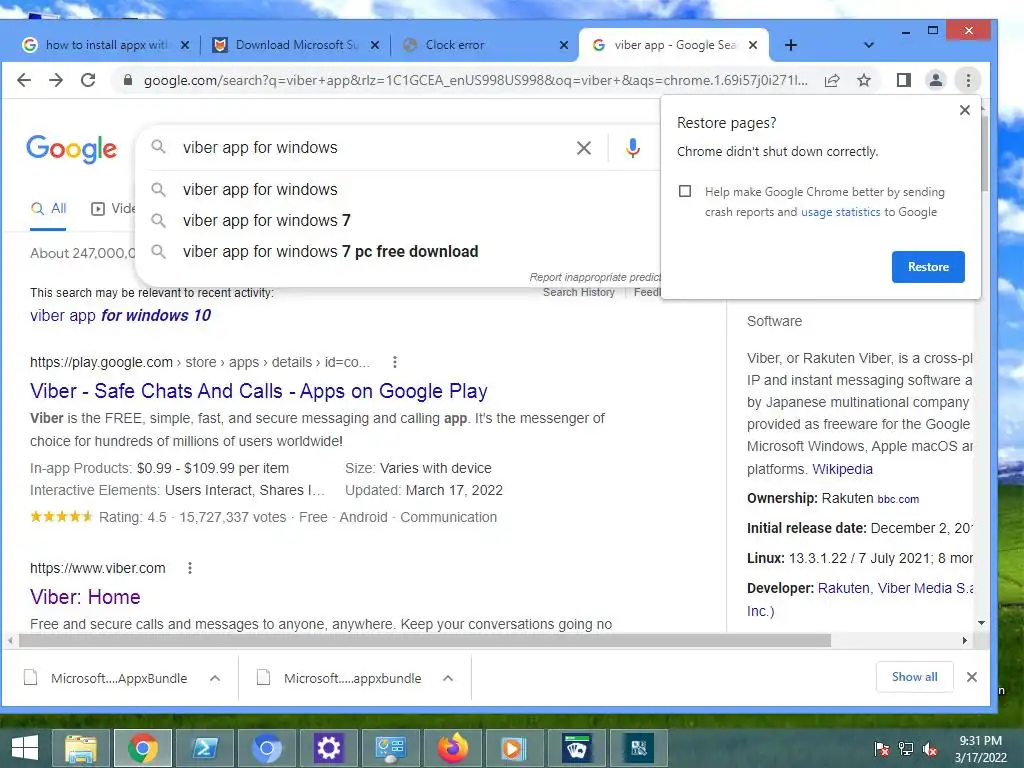Open the tab search dropdown arrow
This screenshot has width=1024, height=768.
[869, 45]
